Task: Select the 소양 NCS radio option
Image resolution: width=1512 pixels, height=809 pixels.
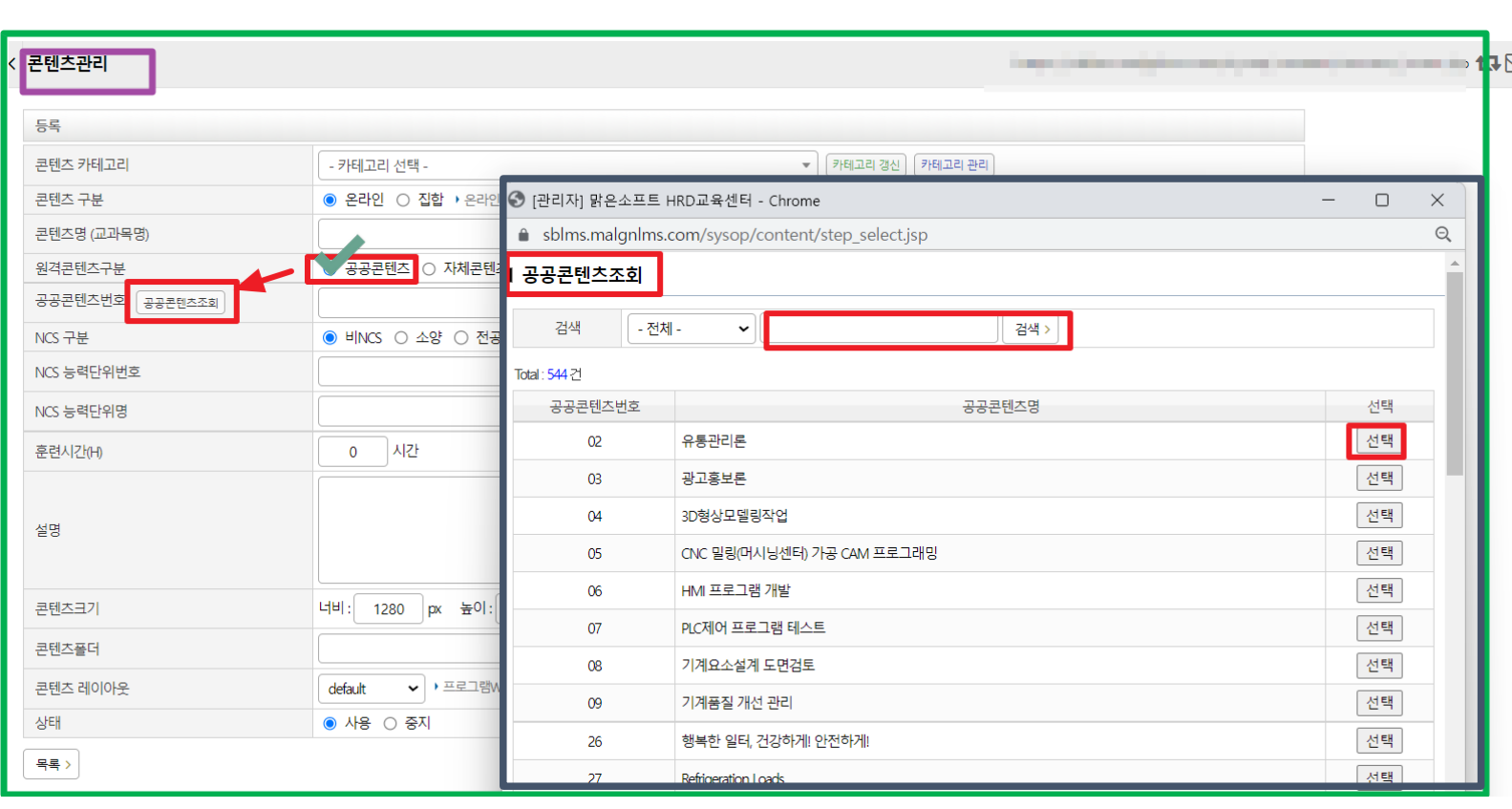Action: click(x=401, y=337)
